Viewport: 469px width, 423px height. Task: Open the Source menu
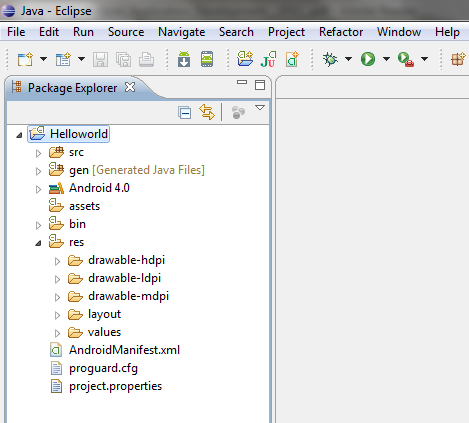click(126, 32)
